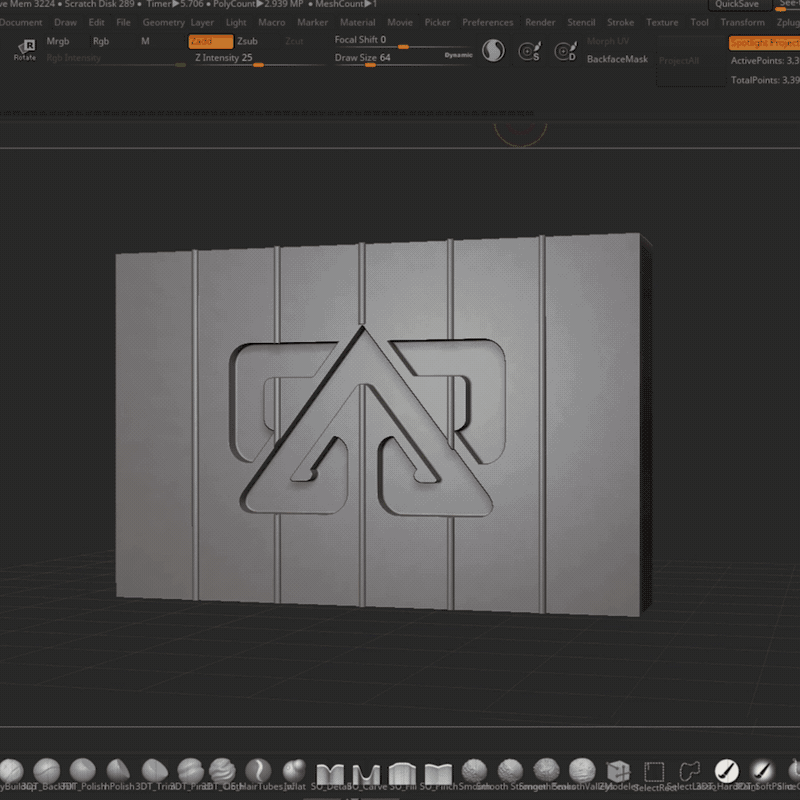Pick the Inflat brush sphere
This screenshot has width=800, height=800.
(294, 771)
